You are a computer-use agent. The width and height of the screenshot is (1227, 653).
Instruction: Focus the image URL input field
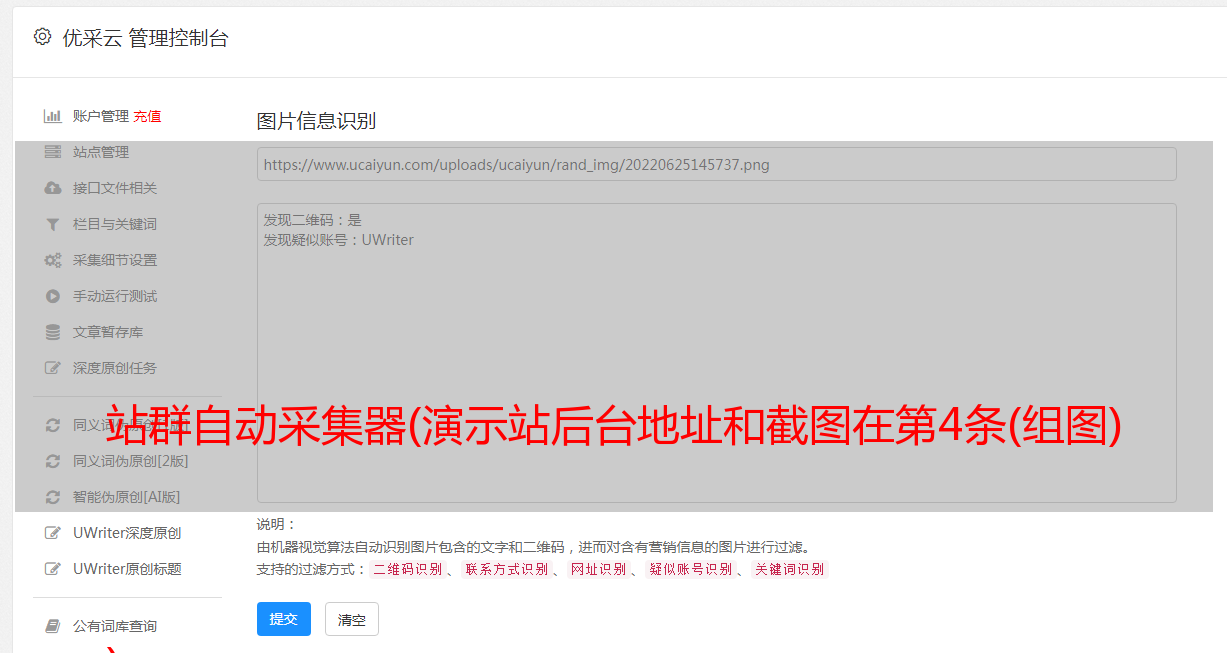pyautogui.click(x=716, y=164)
